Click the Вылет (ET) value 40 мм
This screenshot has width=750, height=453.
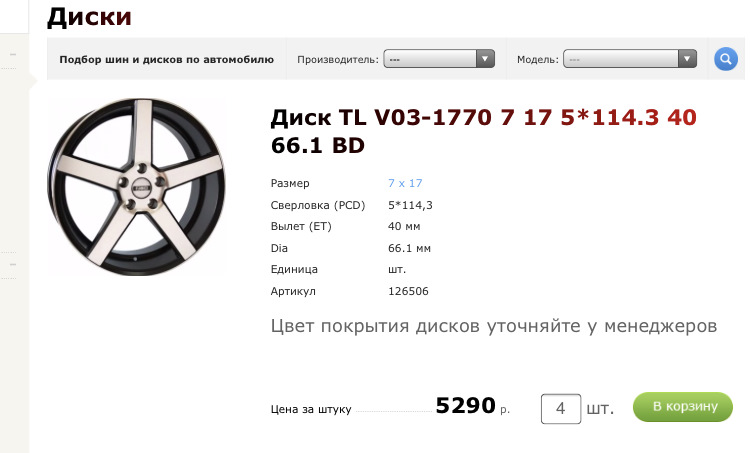tap(404, 226)
